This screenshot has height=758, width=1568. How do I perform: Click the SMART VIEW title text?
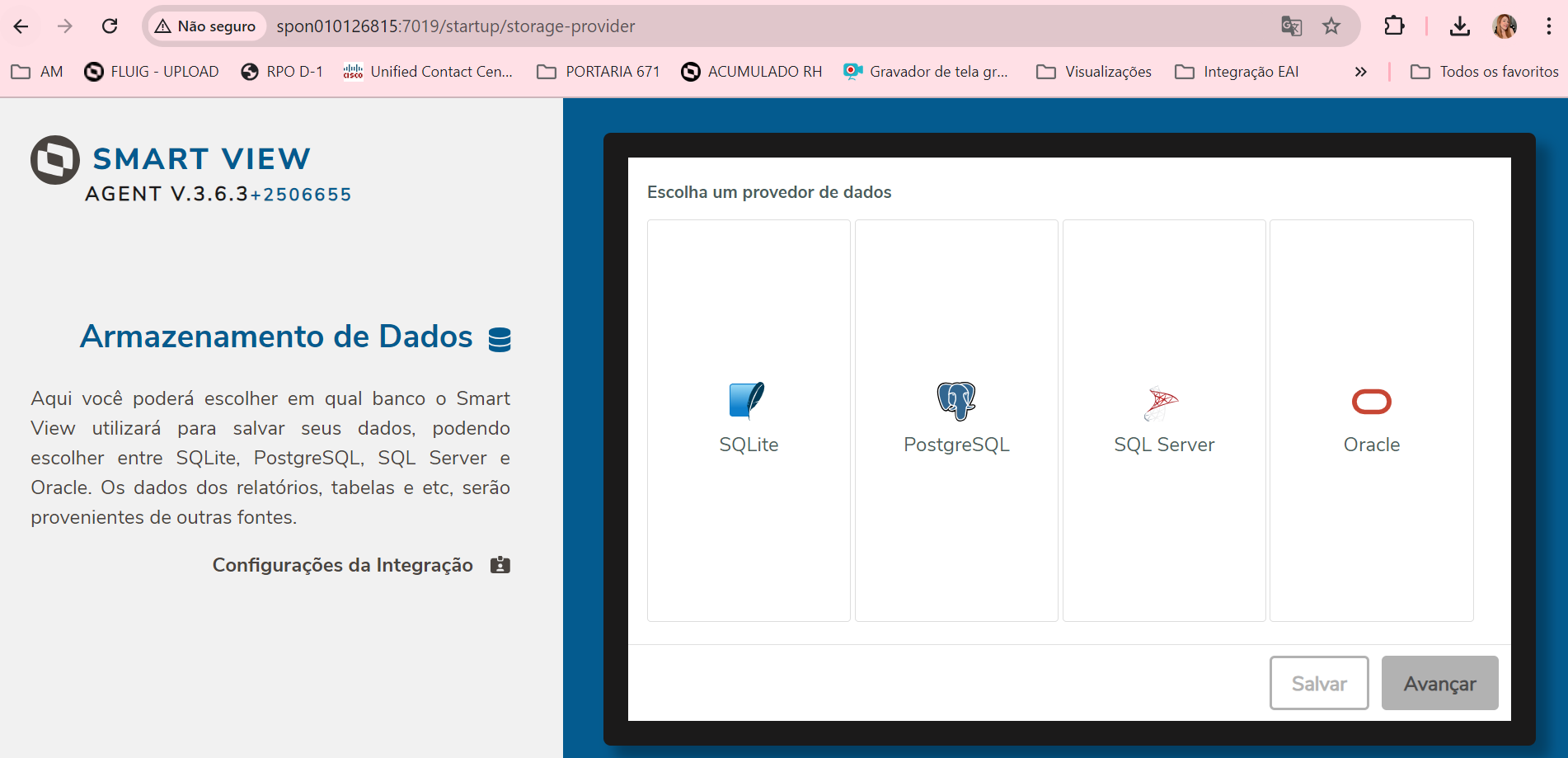(x=202, y=158)
